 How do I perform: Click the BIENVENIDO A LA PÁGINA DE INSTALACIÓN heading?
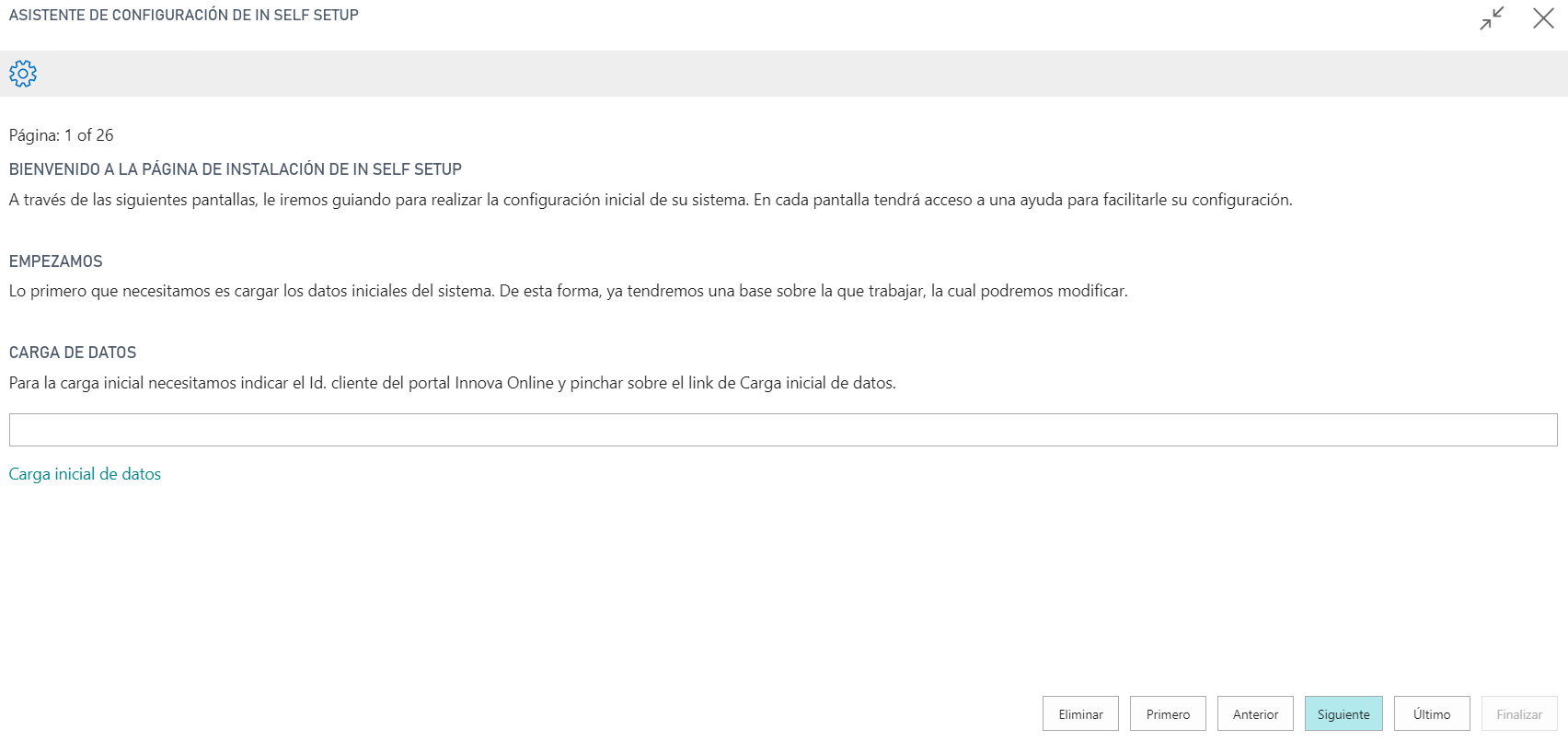(x=236, y=169)
